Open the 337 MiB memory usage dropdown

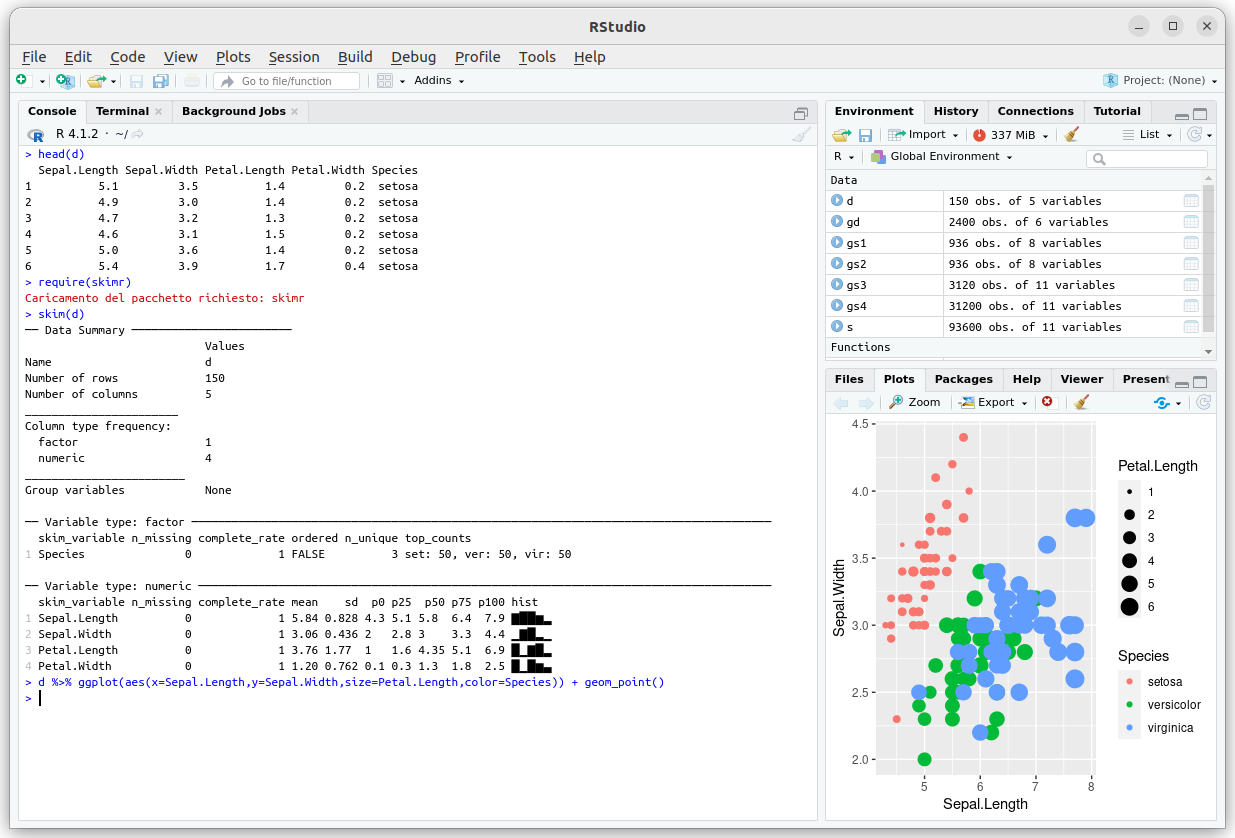pyautogui.click(x=1011, y=134)
